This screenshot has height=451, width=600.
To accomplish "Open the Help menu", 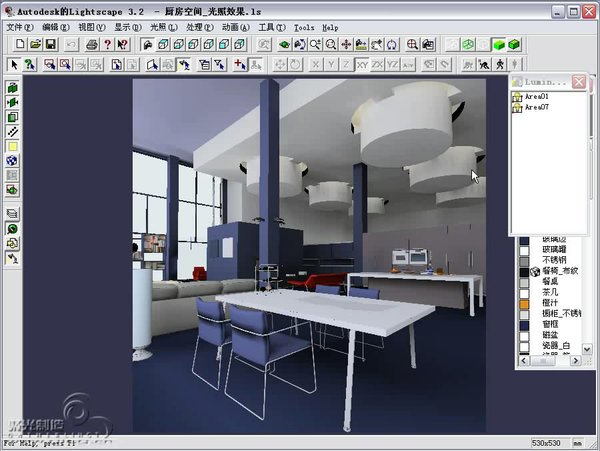I will [x=330, y=27].
